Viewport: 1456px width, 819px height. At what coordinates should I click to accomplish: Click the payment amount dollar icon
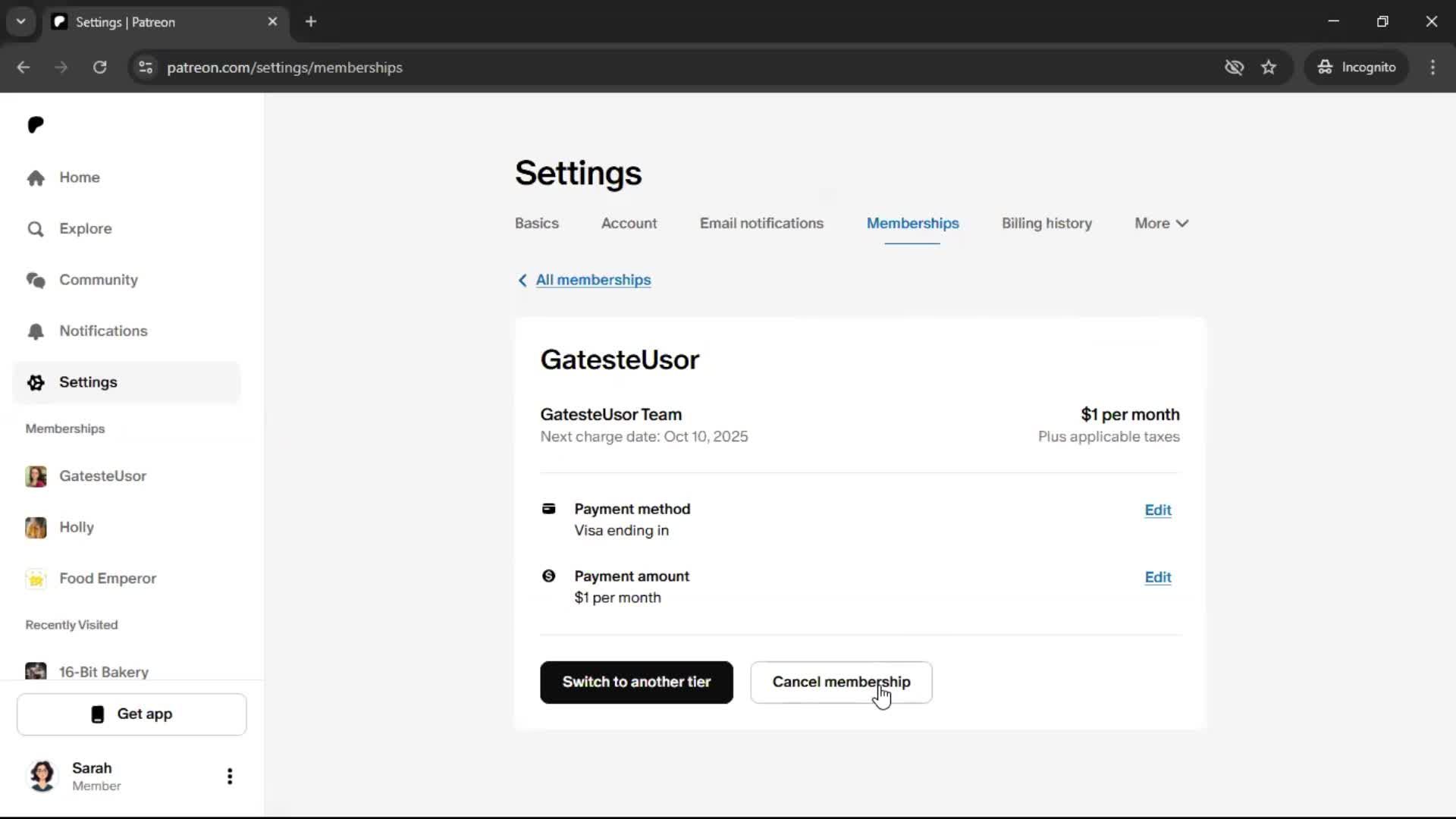(549, 576)
